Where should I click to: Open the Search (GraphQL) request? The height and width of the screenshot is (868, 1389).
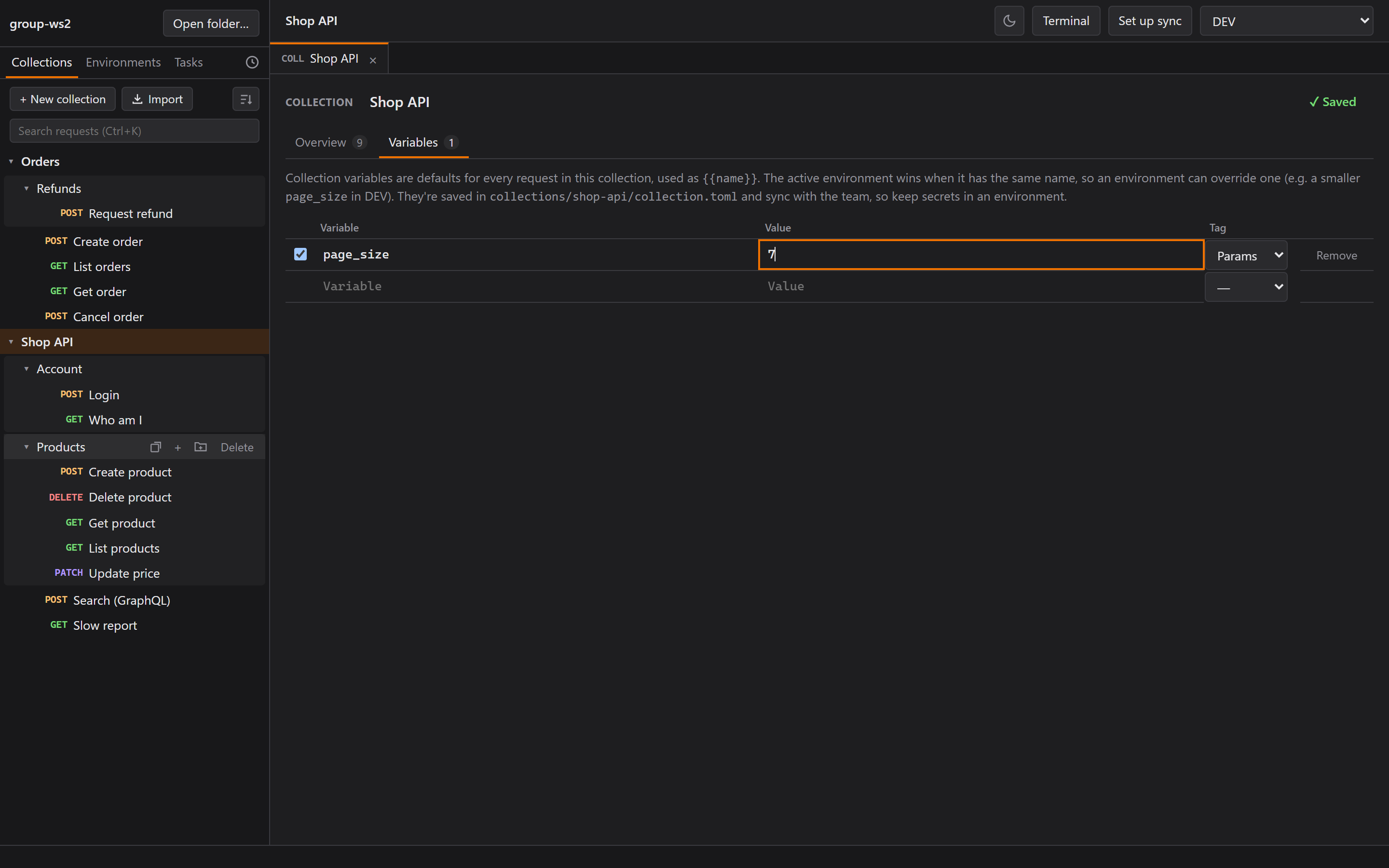pos(135,600)
